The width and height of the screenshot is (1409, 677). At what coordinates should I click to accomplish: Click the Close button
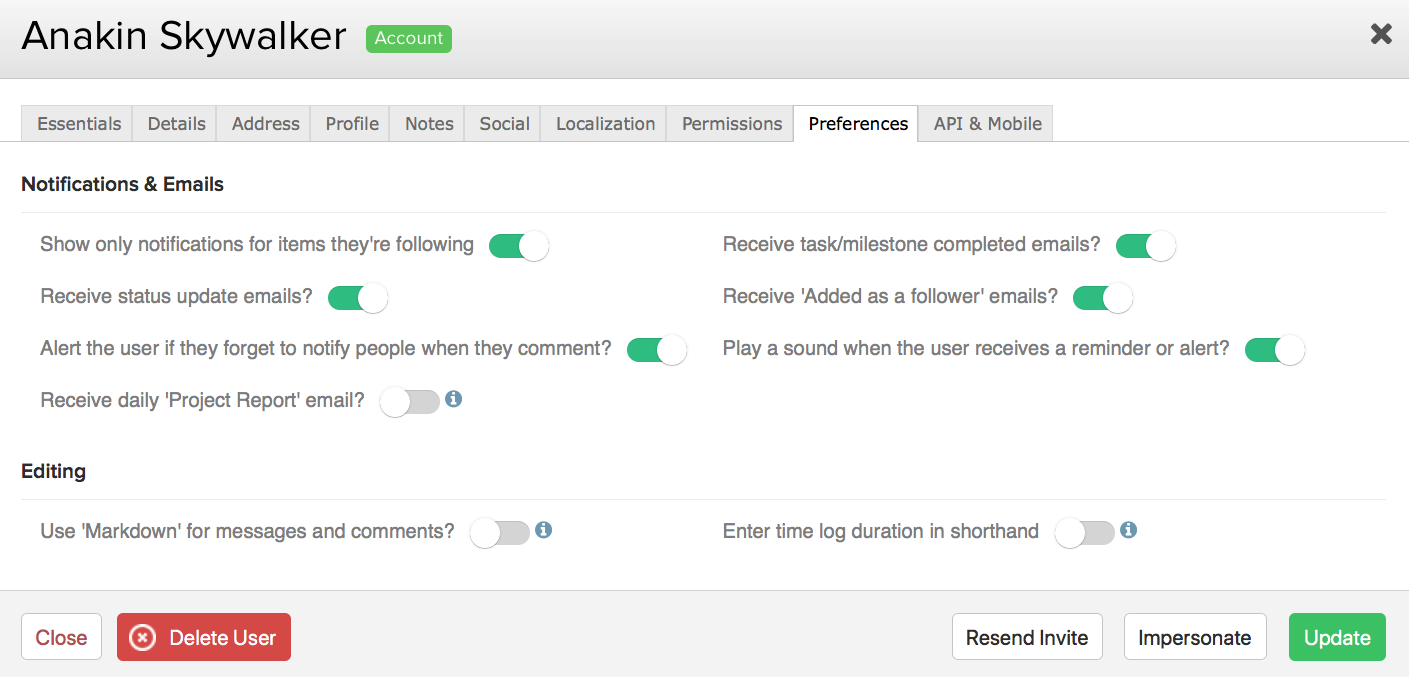click(61, 637)
